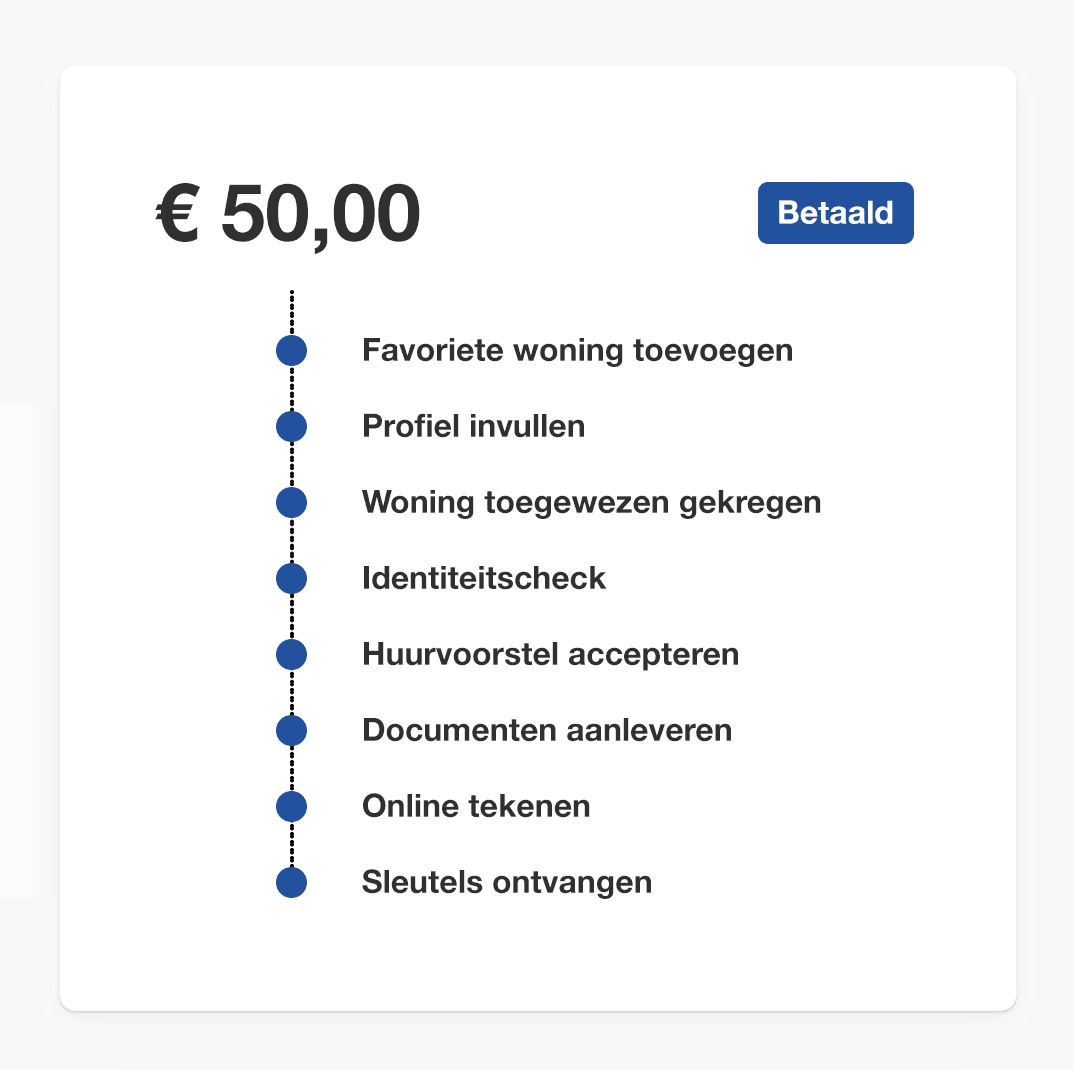Image resolution: width=1074 pixels, height=1070 pixels.
Task: Select the Online tekenen step dot
Action: point(291,806)
